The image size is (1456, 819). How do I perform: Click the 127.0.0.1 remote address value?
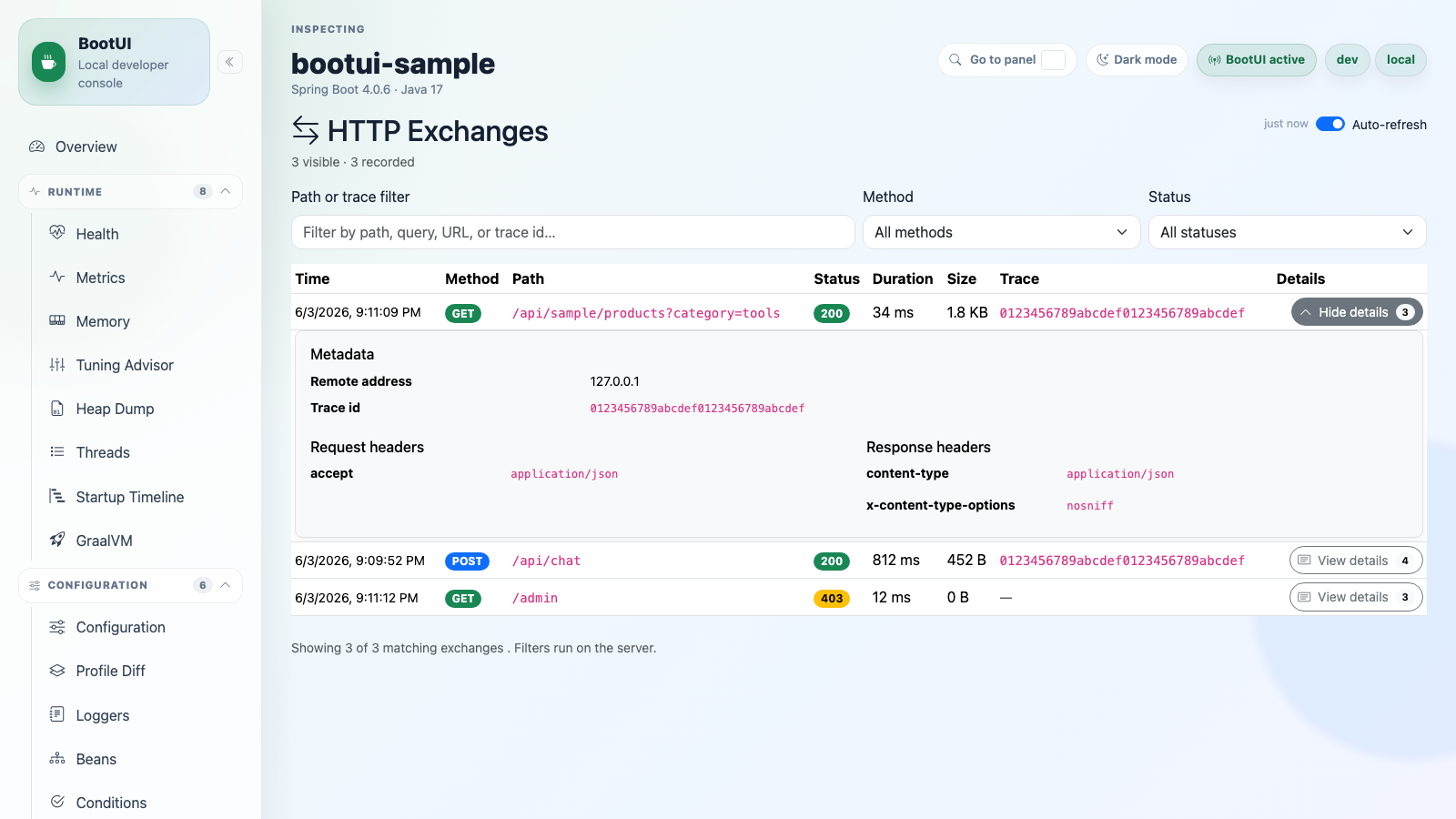point(614,381)
